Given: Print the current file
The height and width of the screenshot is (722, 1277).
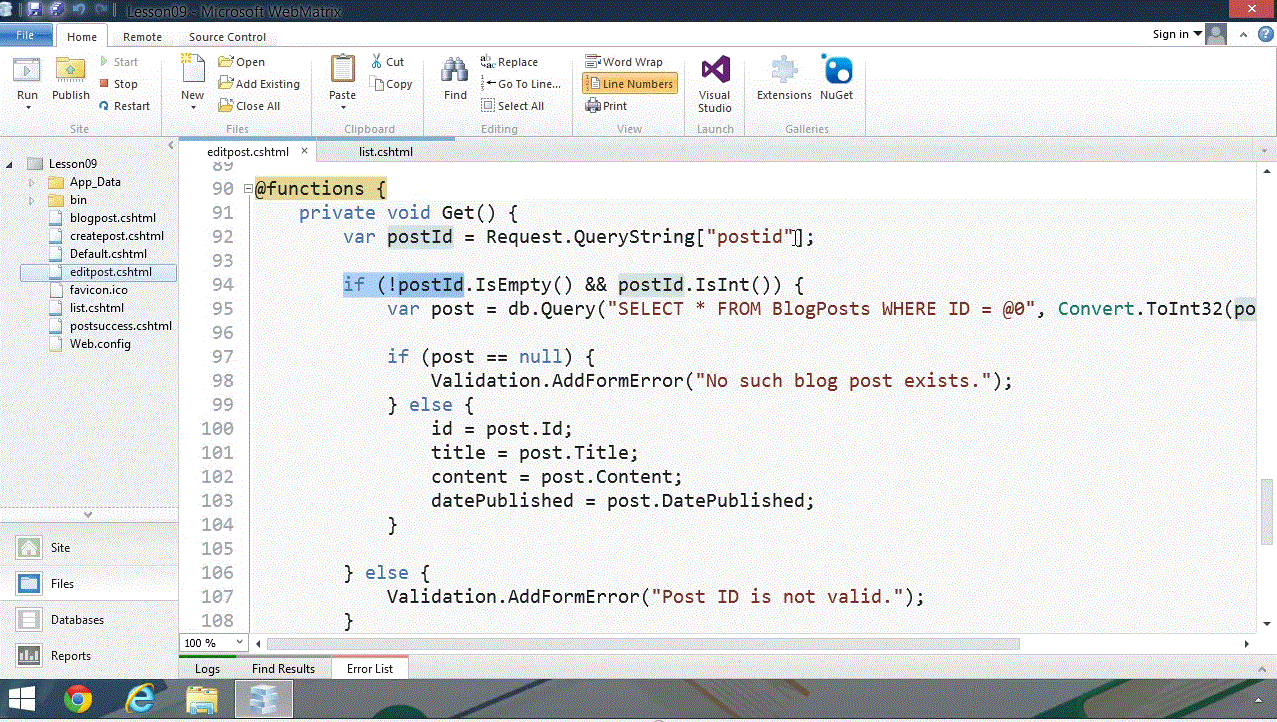Looking at the screenshot, I should pos(607,106).
